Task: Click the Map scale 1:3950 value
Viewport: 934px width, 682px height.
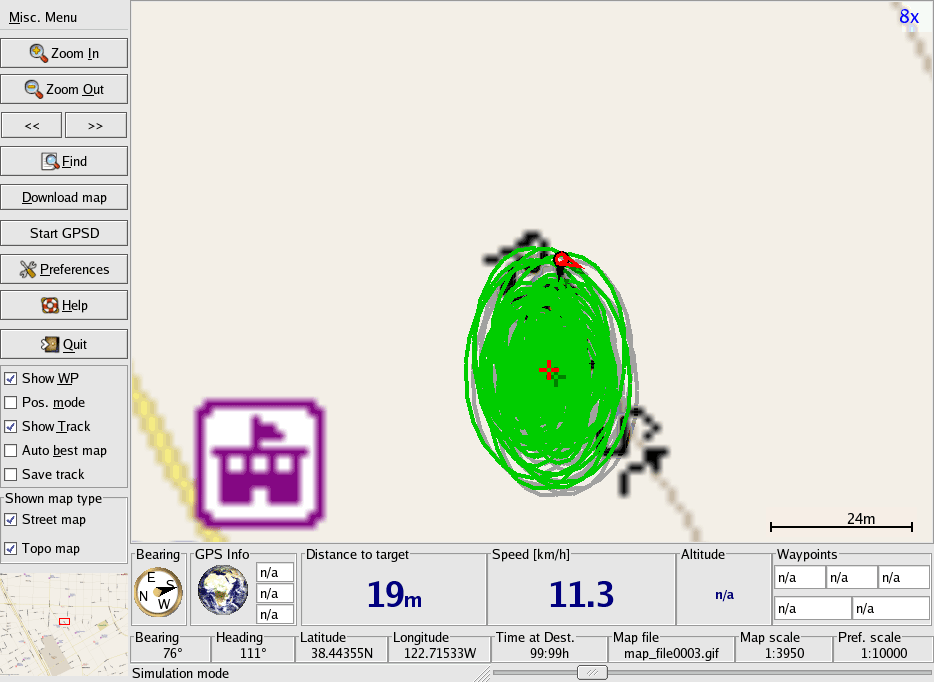Action: pyautogui.click(x=784, y=653)
